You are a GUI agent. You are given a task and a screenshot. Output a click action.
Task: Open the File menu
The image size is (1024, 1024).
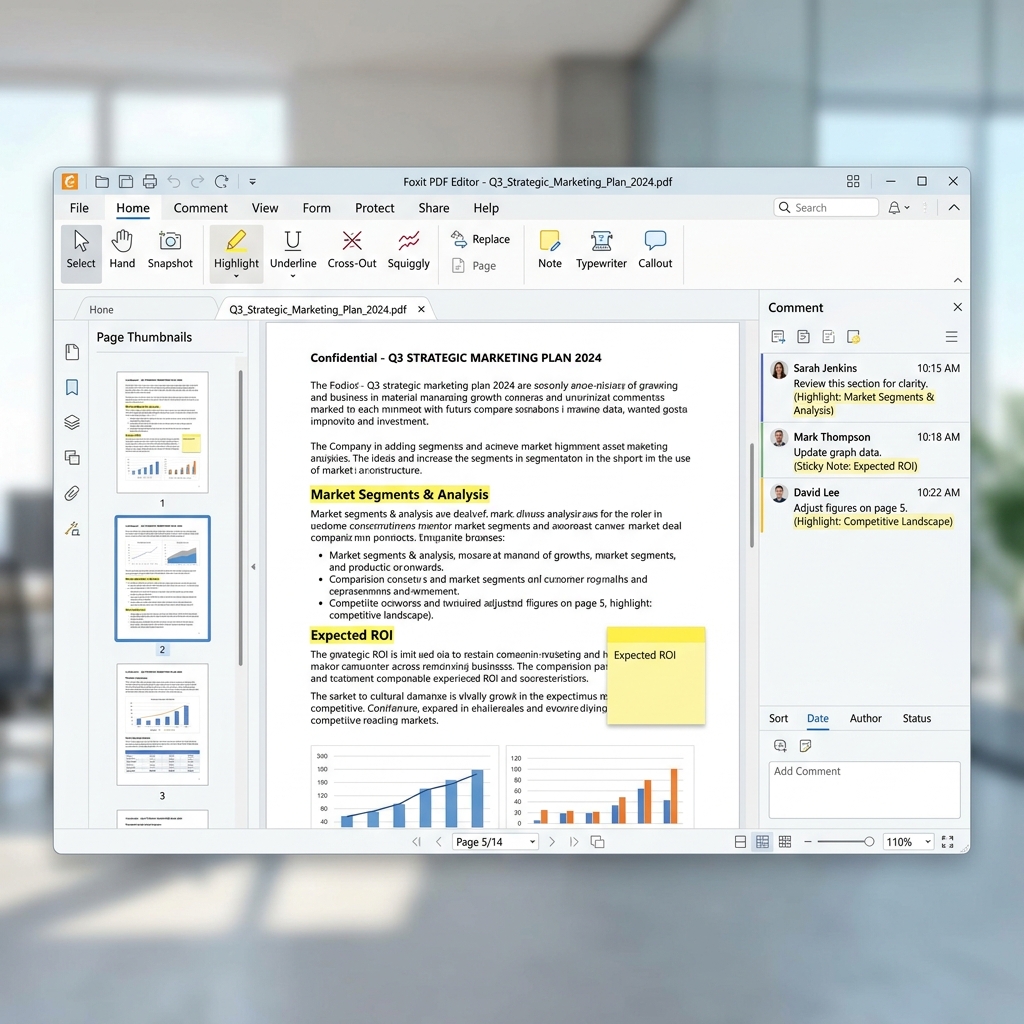[79, 208]
